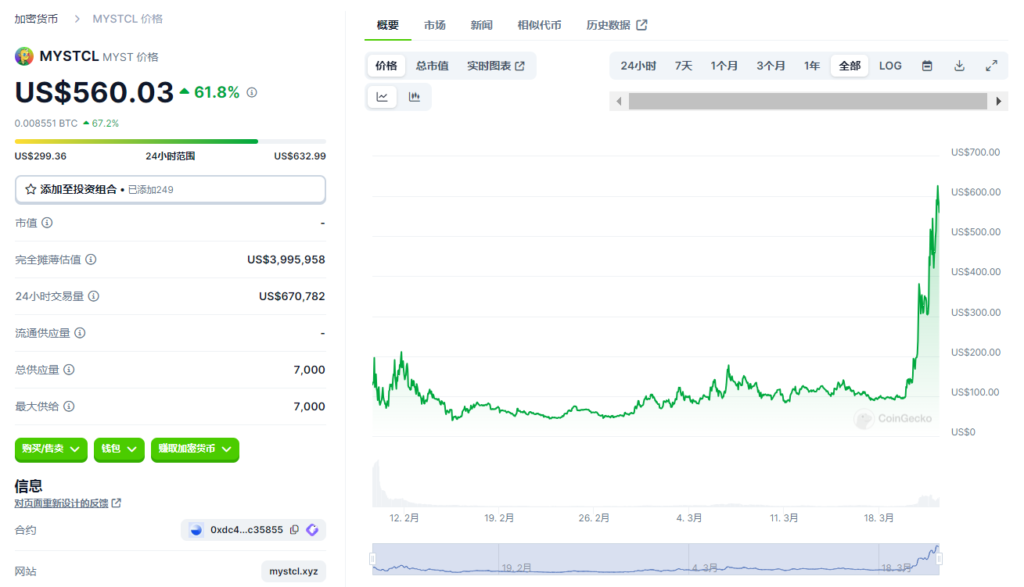Click the US$632.99 high value
The width and height of the screenshot is (1024, 587).
(300, 156)
